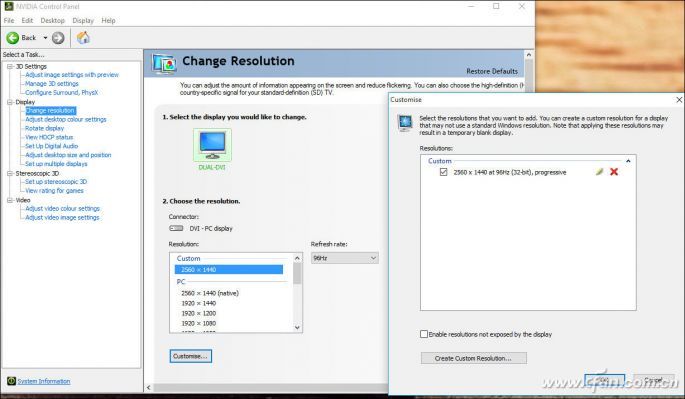Click horizontal scrollbar left arrow
This screenshot has width=685, height=399.
click(149, 388)
